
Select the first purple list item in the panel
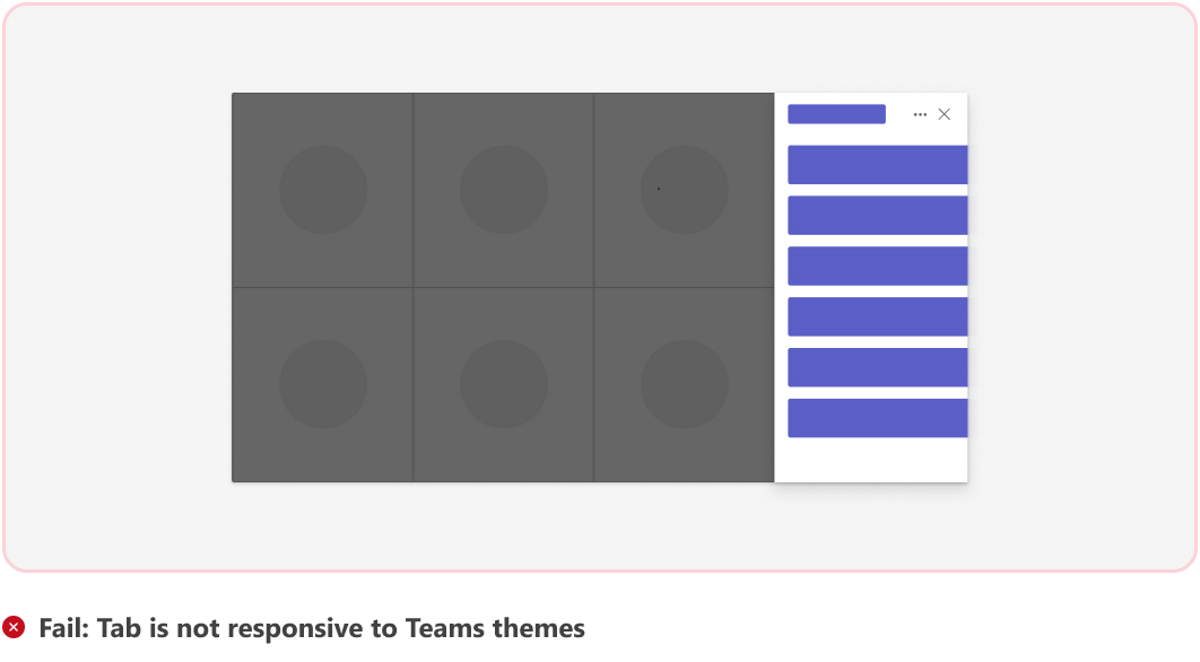click(877, 165)
